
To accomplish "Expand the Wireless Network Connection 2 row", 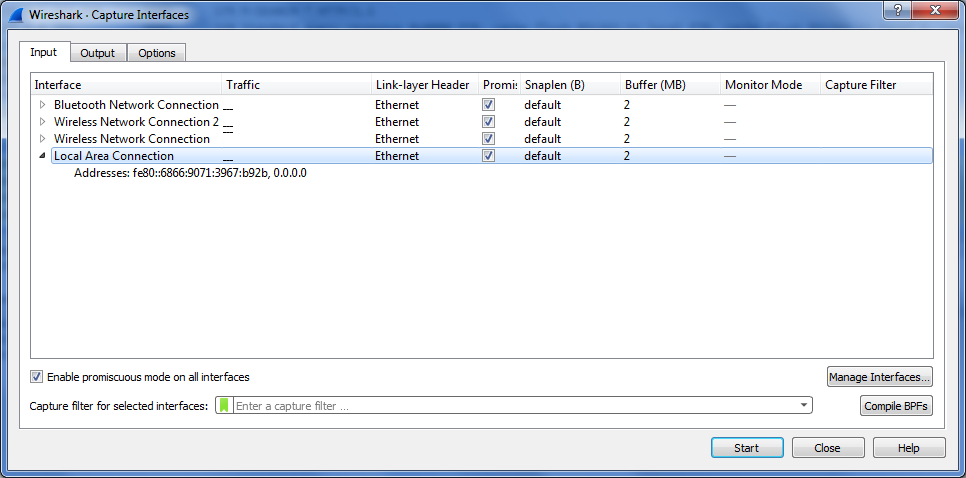I will point(42,121).
